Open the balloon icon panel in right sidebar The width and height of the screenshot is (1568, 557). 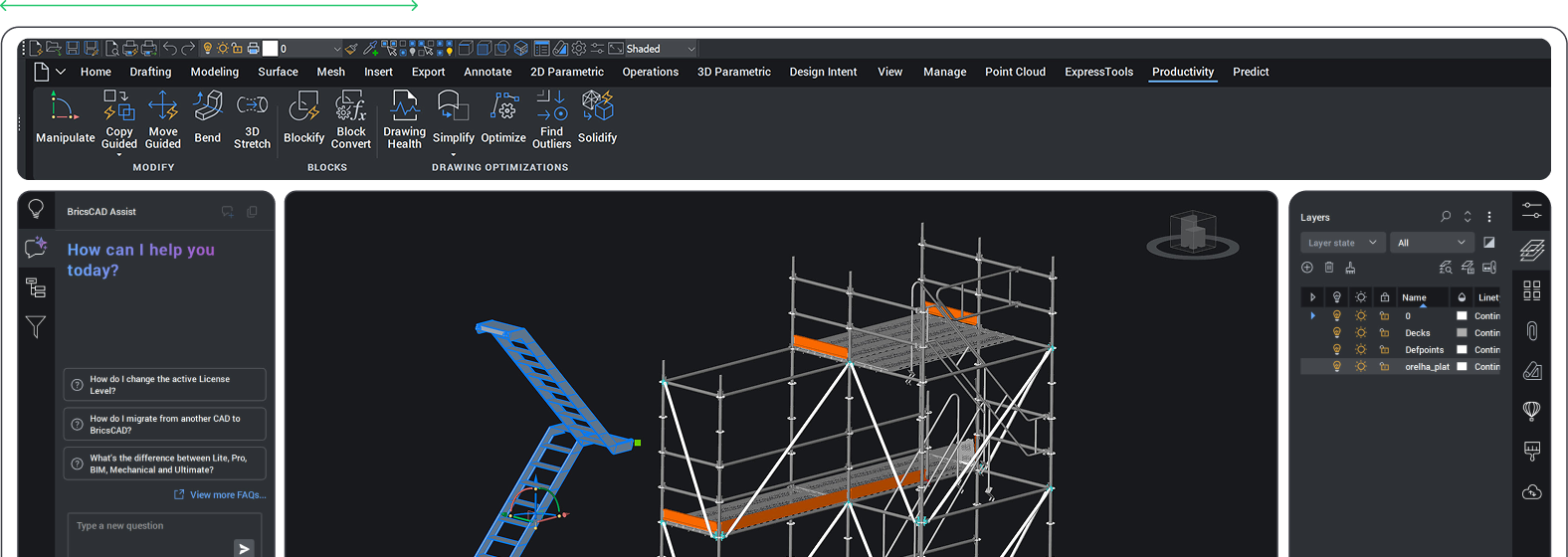1532,410
